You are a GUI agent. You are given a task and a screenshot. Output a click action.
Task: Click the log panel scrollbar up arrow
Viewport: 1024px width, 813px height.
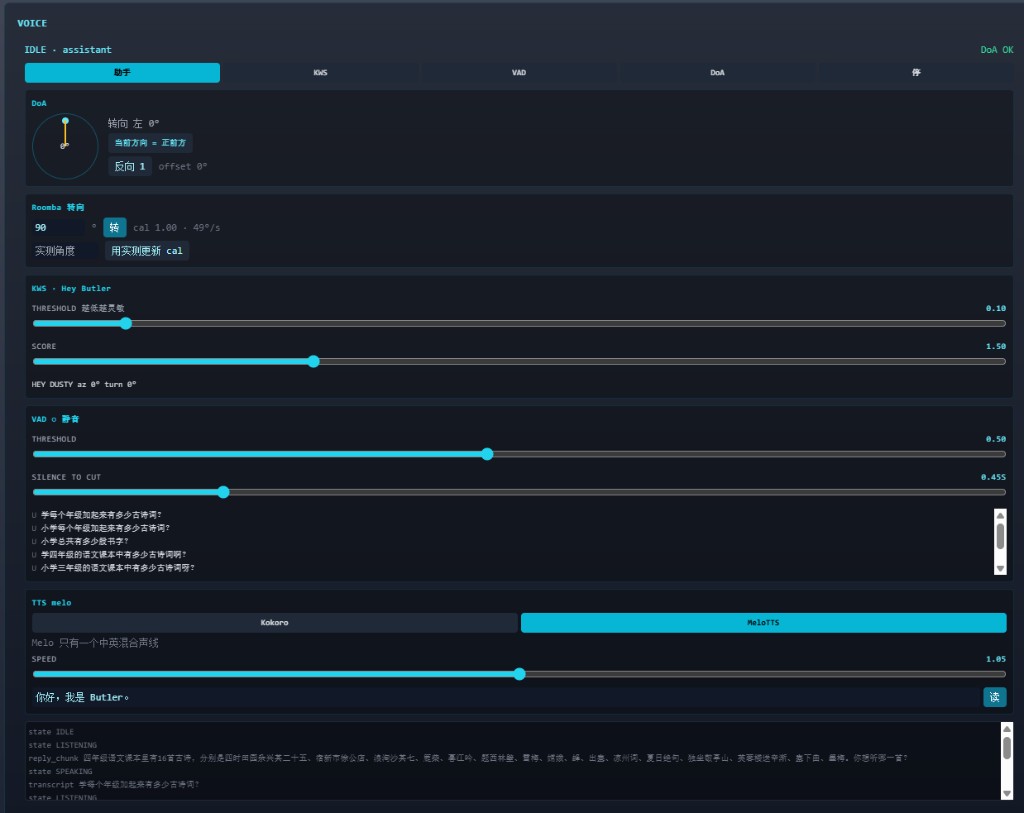(x=1007, y=729)
